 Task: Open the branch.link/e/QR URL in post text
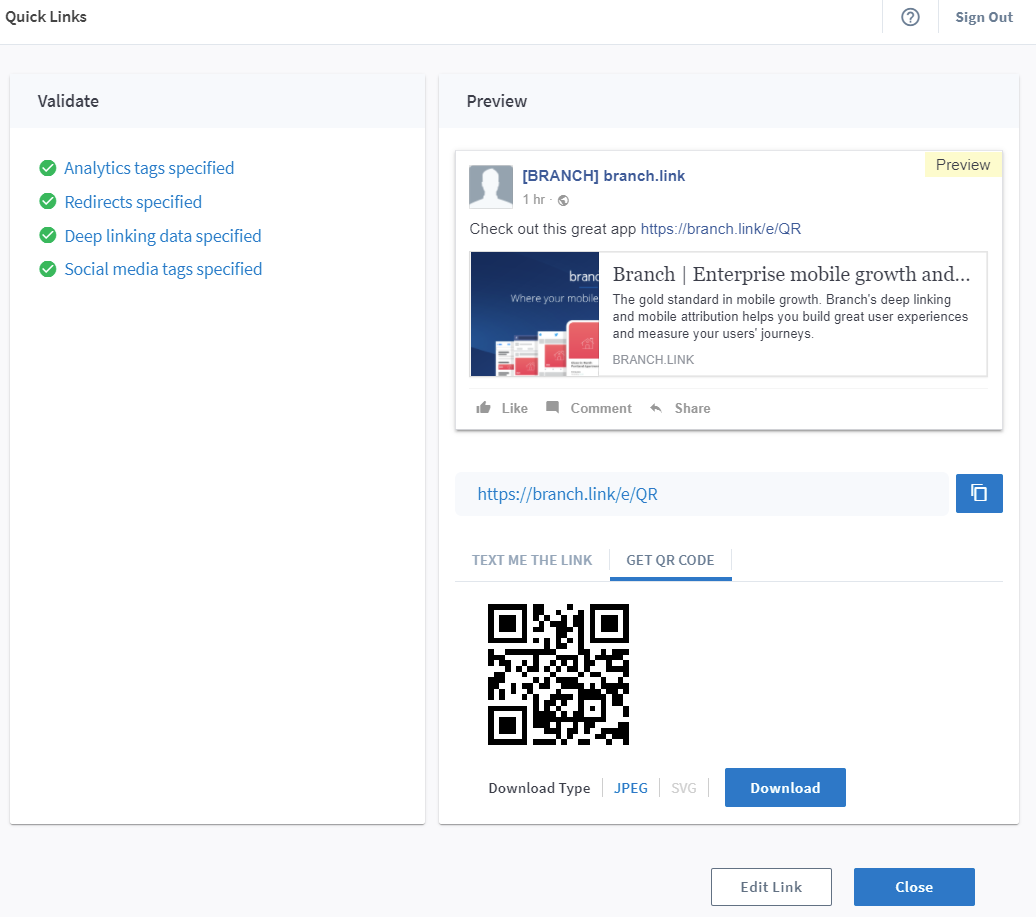pos(720,229)
